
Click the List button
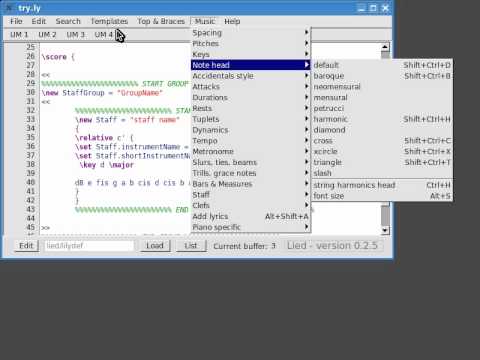click(x=191, y=246)
